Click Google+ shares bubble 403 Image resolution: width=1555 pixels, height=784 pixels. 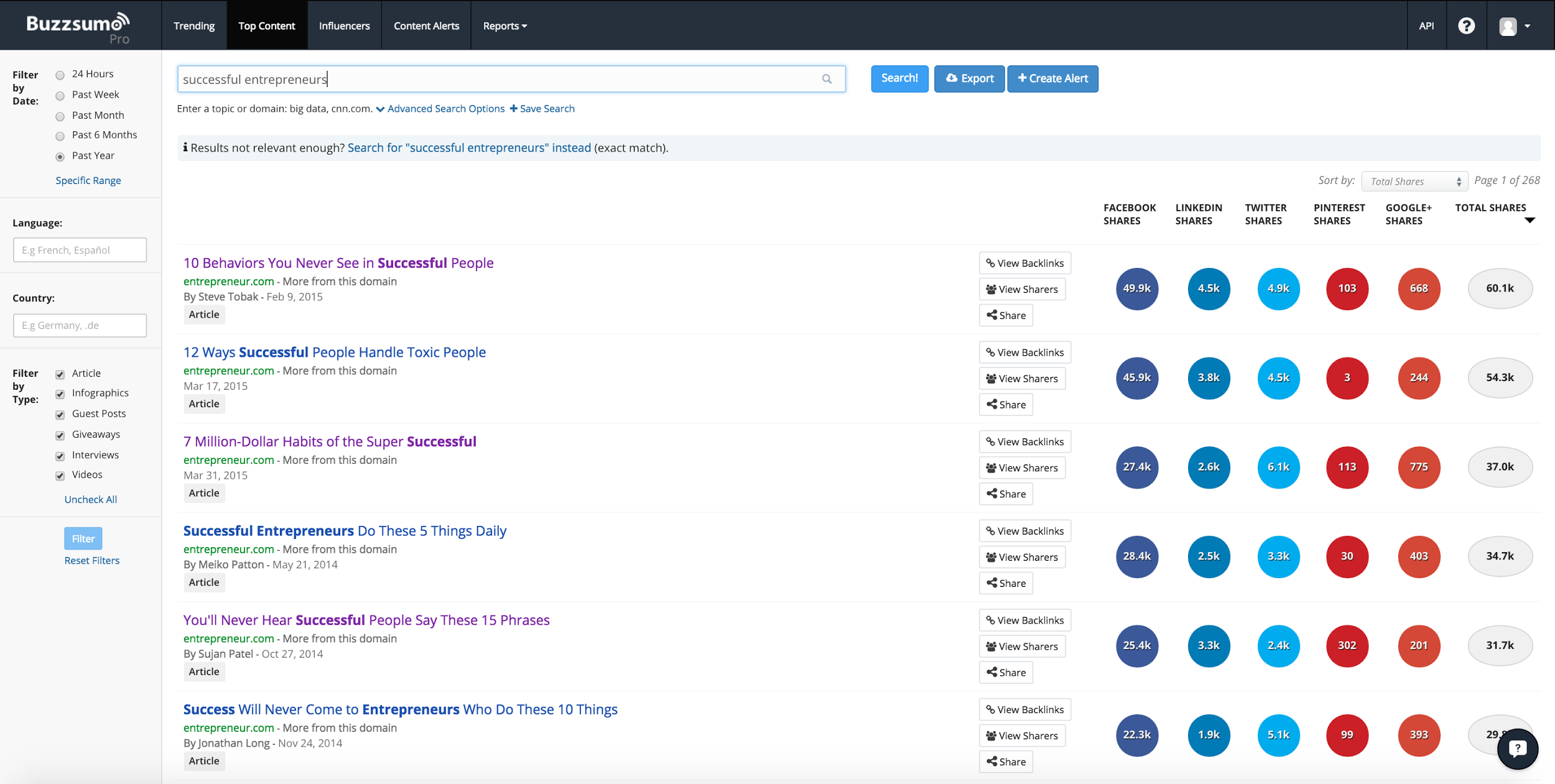tap(1419, 556)
